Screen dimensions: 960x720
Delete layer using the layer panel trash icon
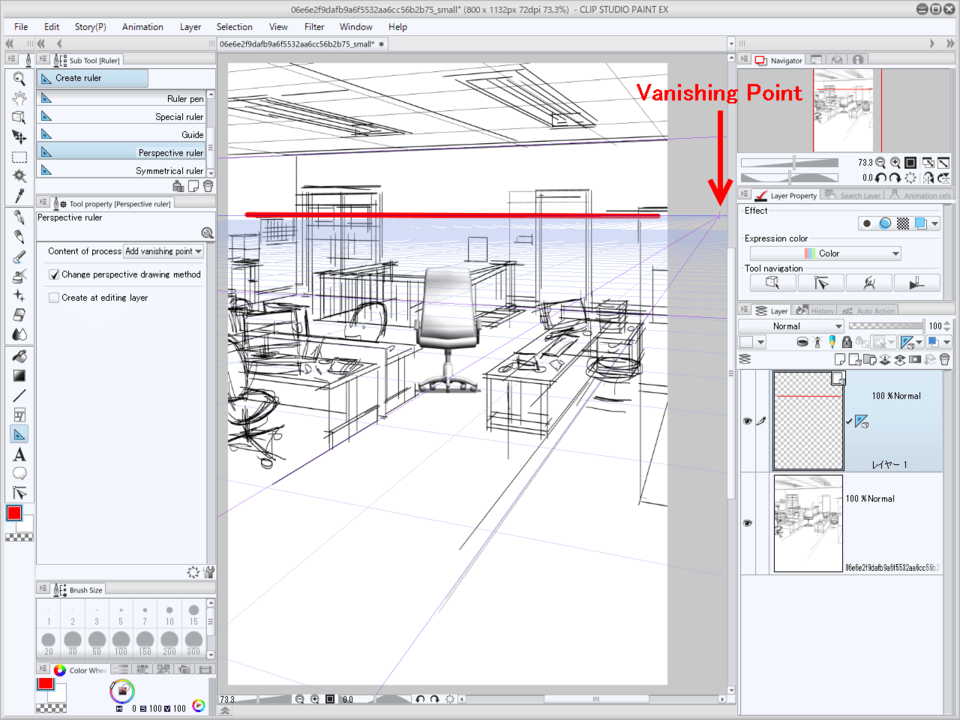(944, 359)
